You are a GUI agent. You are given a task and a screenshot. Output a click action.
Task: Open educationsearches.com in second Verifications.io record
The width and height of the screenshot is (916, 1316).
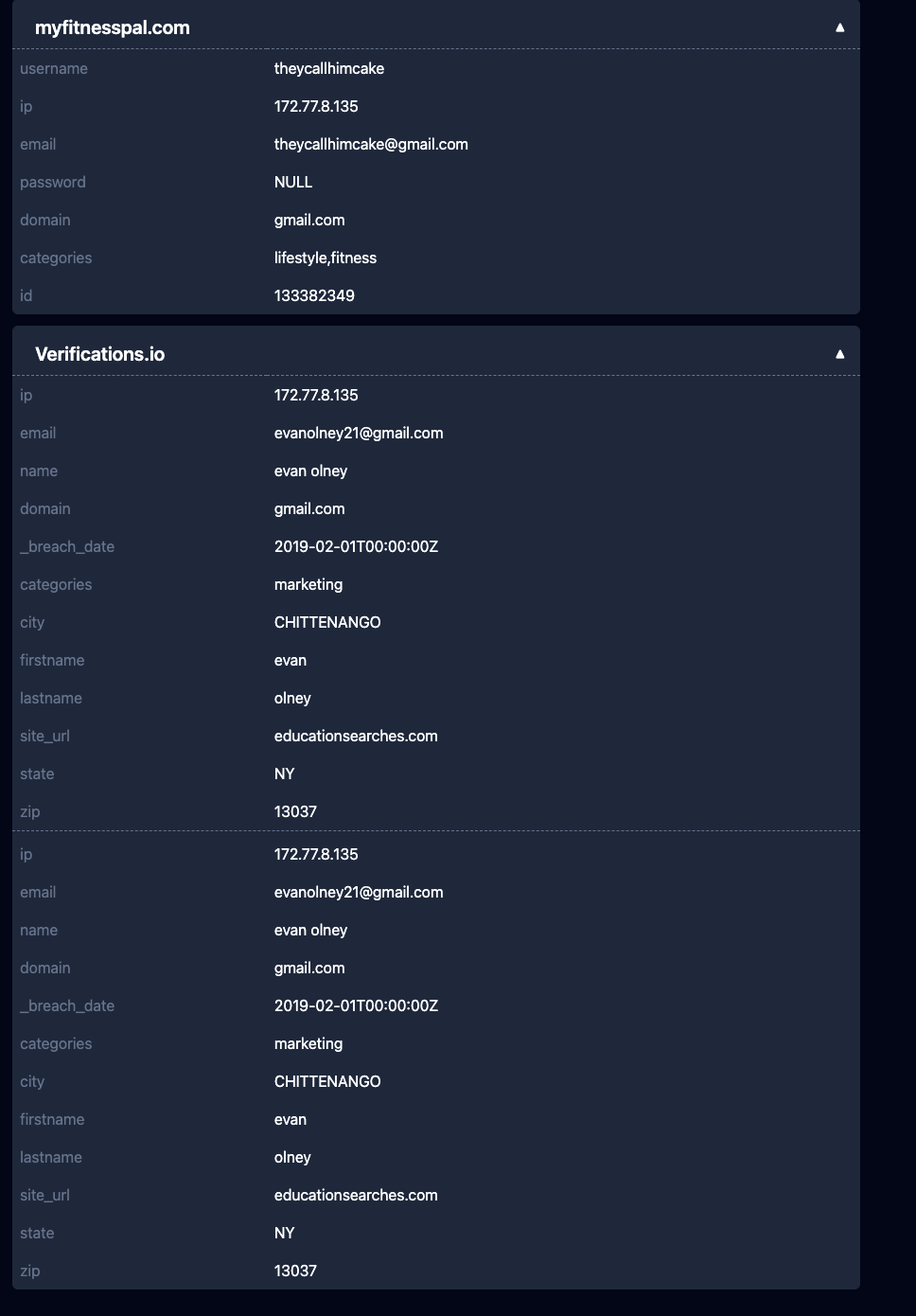pyautogui.click(x=356, y=1195)
